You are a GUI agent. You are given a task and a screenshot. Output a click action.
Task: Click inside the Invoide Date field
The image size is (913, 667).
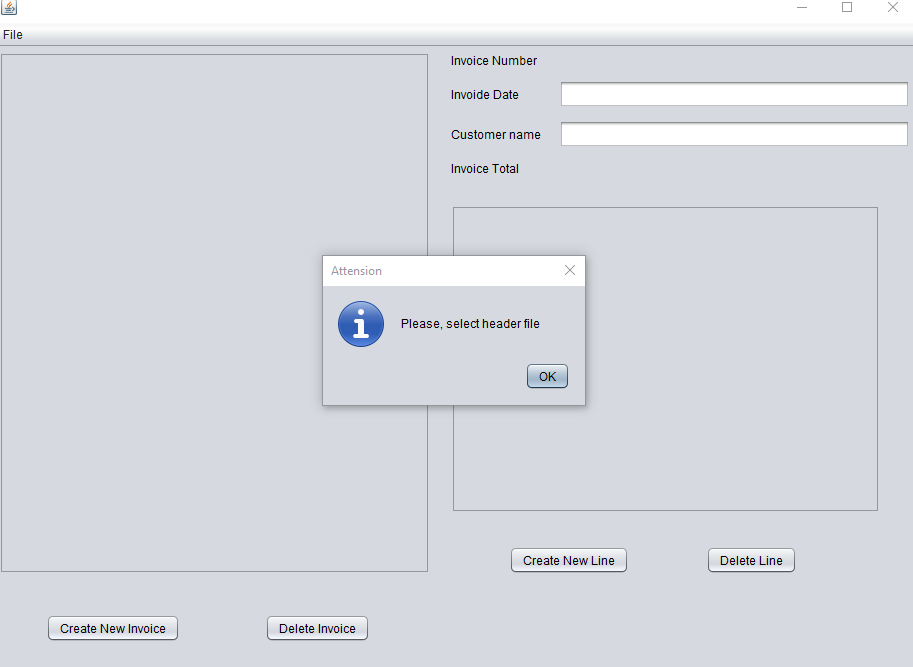pos(733,93)
